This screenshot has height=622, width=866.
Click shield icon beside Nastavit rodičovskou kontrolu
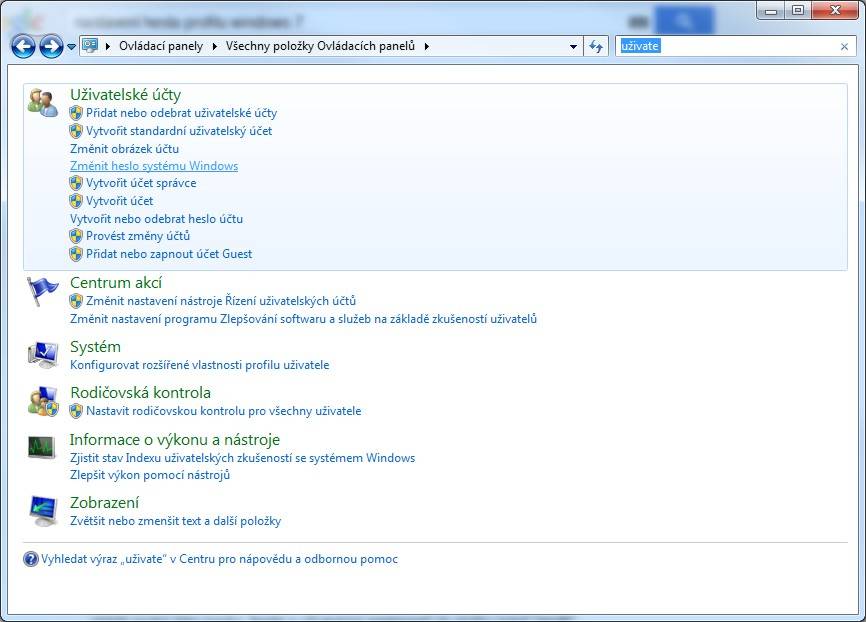point(76,411)
